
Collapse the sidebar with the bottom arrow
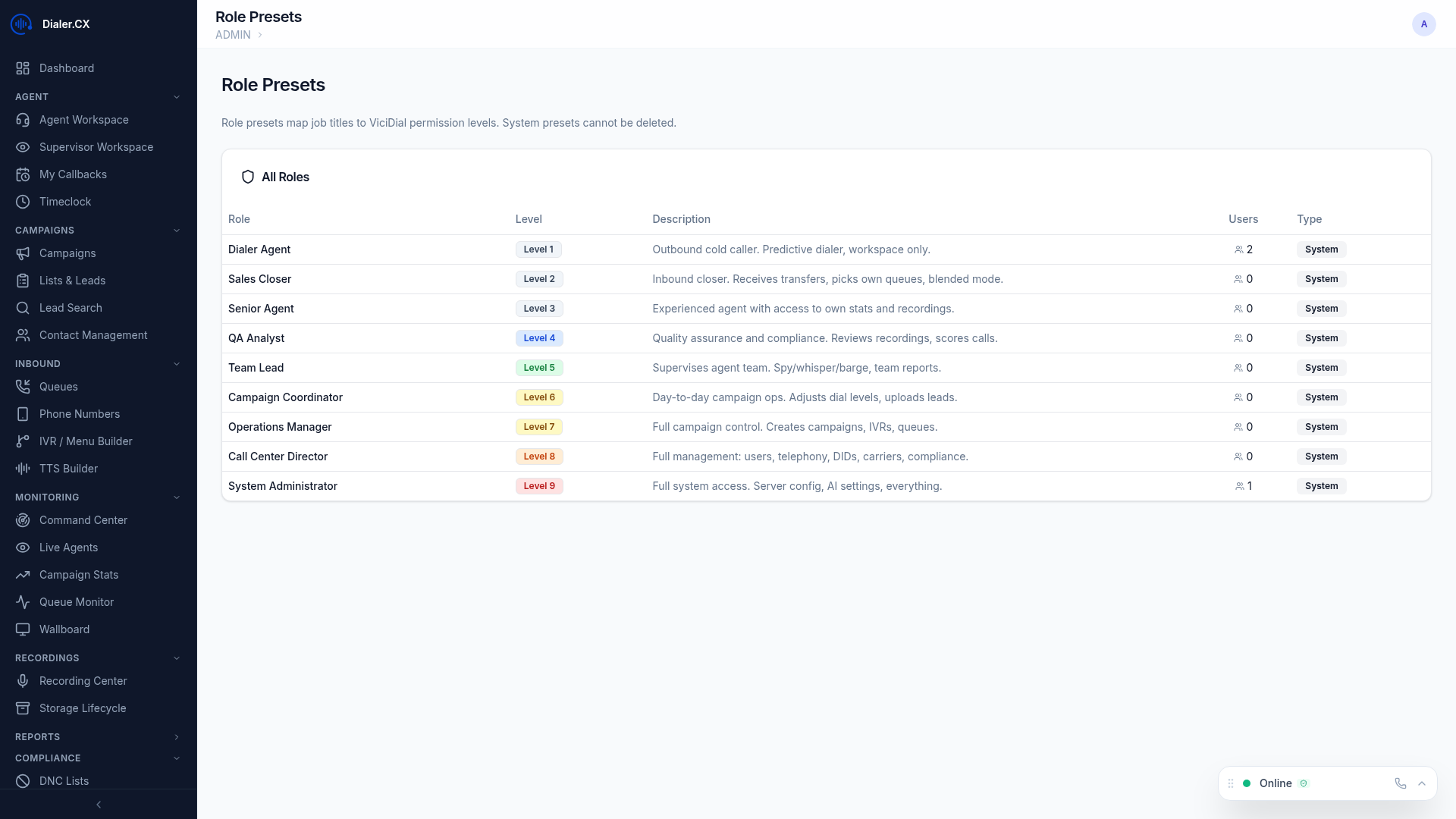click(99, 805)
